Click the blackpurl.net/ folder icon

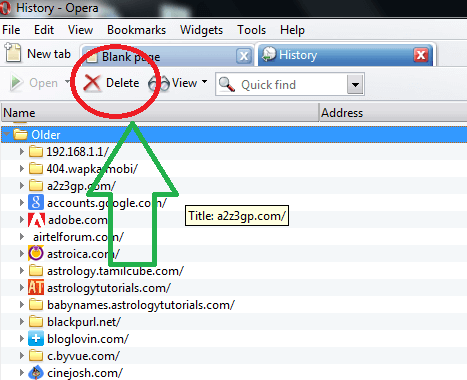point(36,322)
